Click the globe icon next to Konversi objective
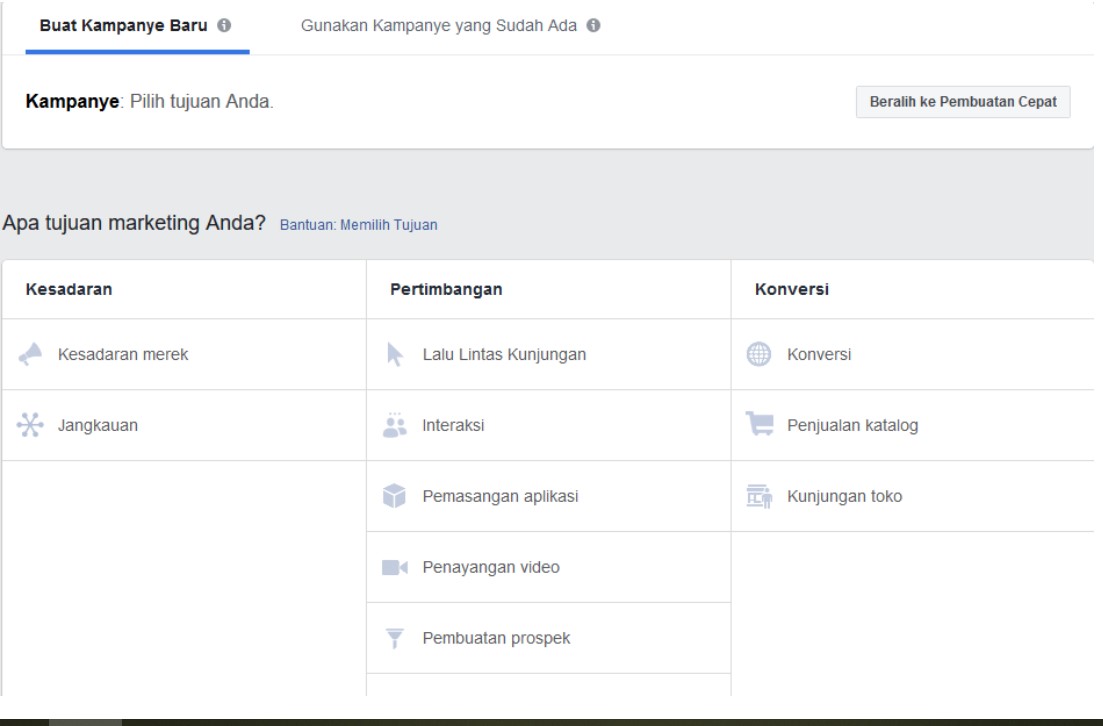1103x726 pixels. click(x=758, y=354)
